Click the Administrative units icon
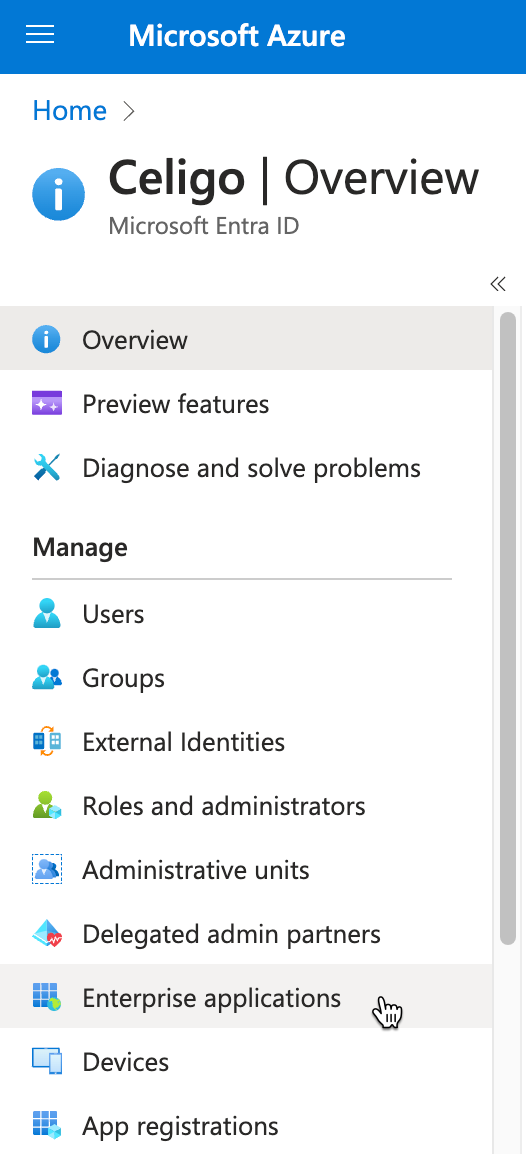The image size is (526, 1154). [x=47, y=870]
